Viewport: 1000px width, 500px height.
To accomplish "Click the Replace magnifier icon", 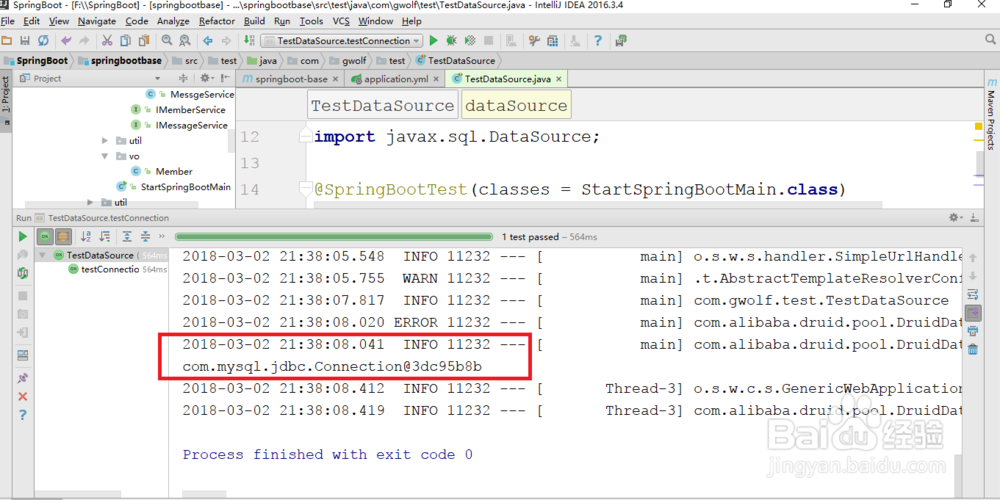I will point(185,41).
